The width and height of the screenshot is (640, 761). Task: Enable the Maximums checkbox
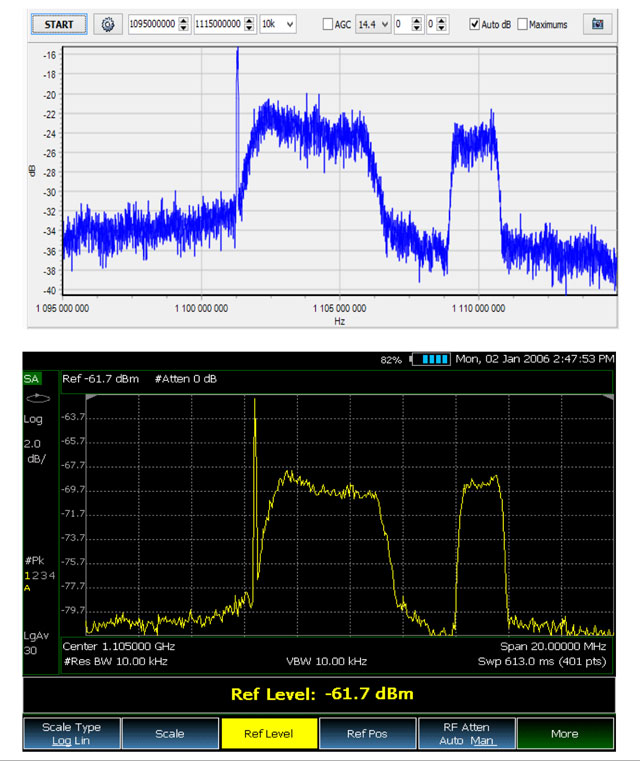[x=523, y=24]
